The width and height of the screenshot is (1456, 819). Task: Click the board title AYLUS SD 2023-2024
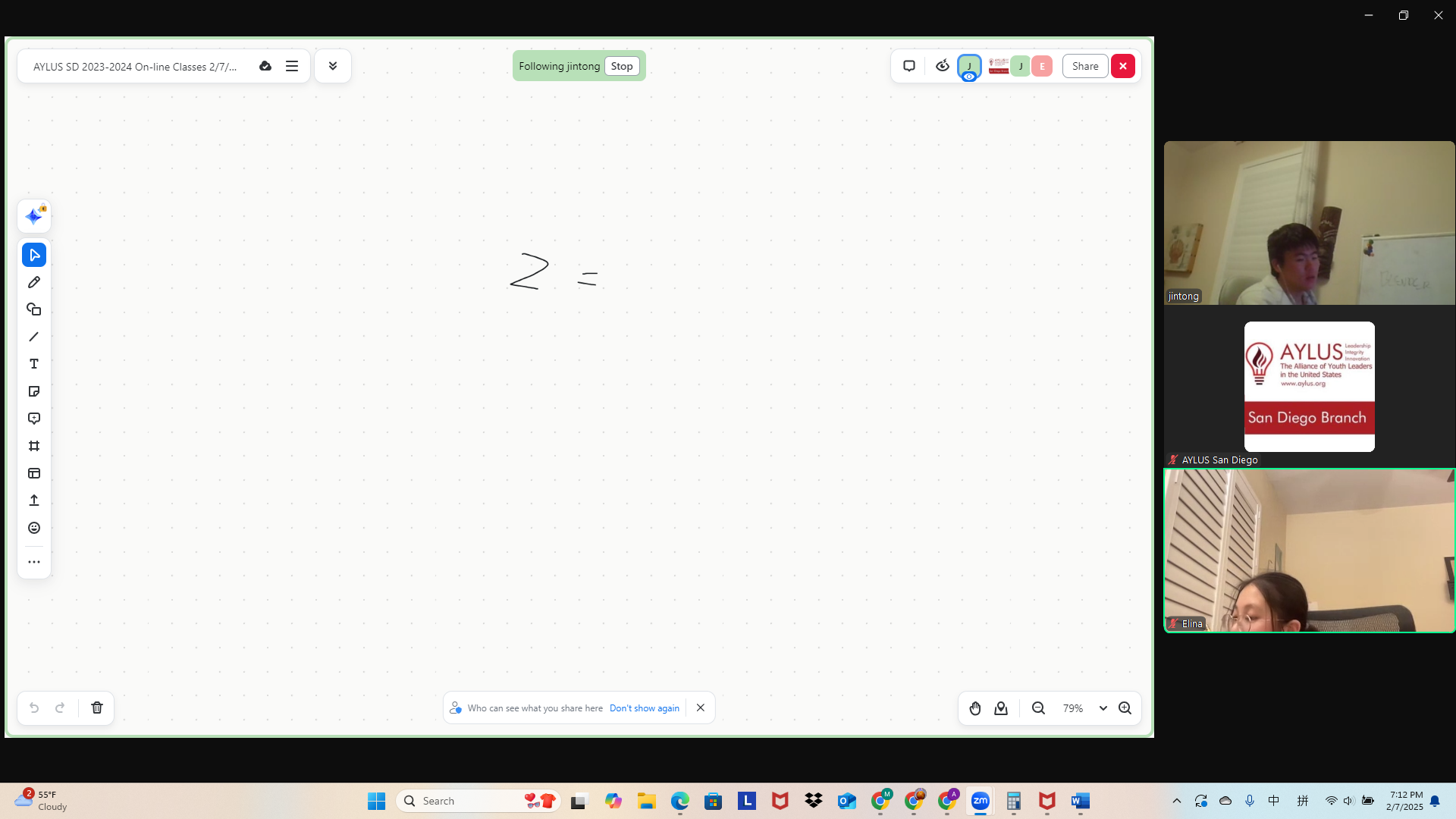(x=135, y=67)
